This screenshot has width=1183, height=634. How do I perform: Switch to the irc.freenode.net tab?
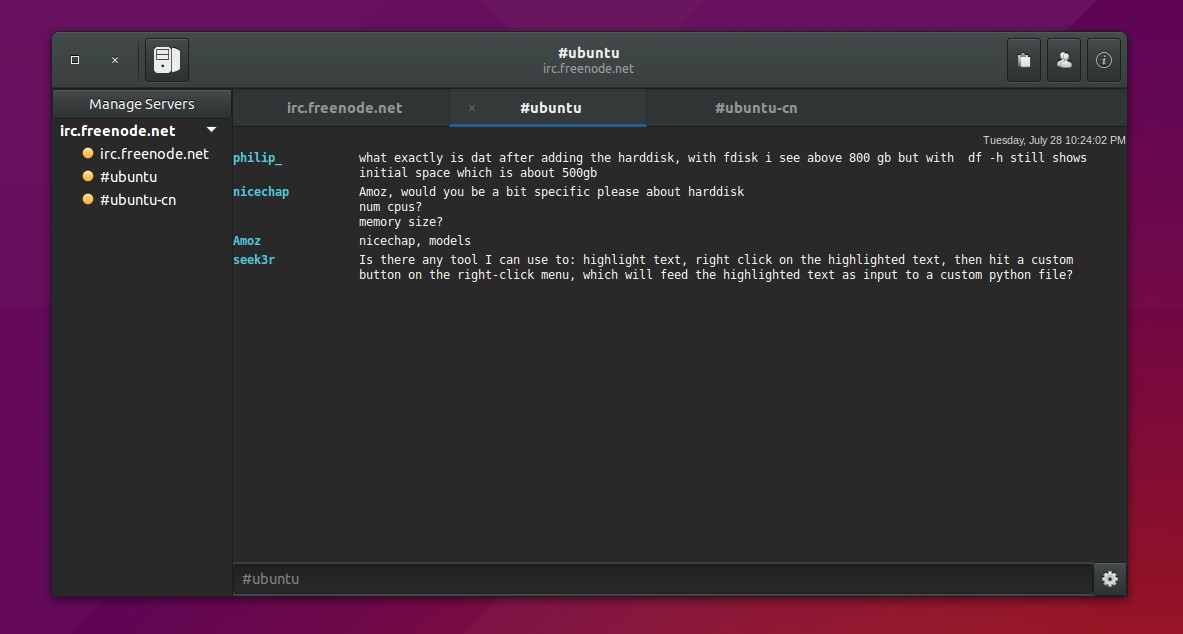pyautogui.click(x=345, y=108)
